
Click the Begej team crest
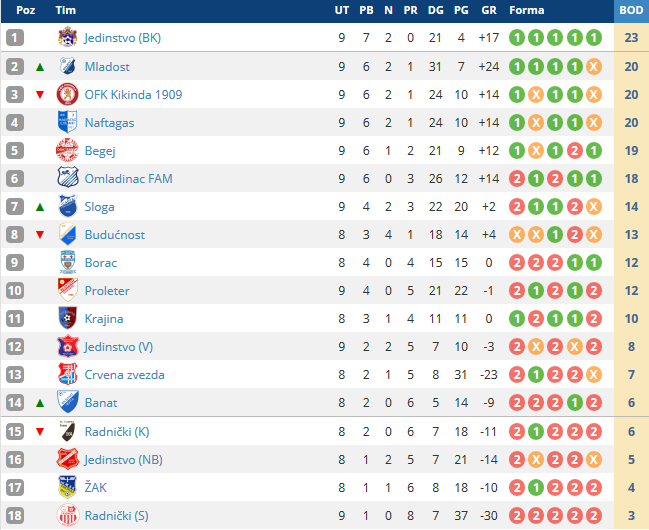click(67, 150)
